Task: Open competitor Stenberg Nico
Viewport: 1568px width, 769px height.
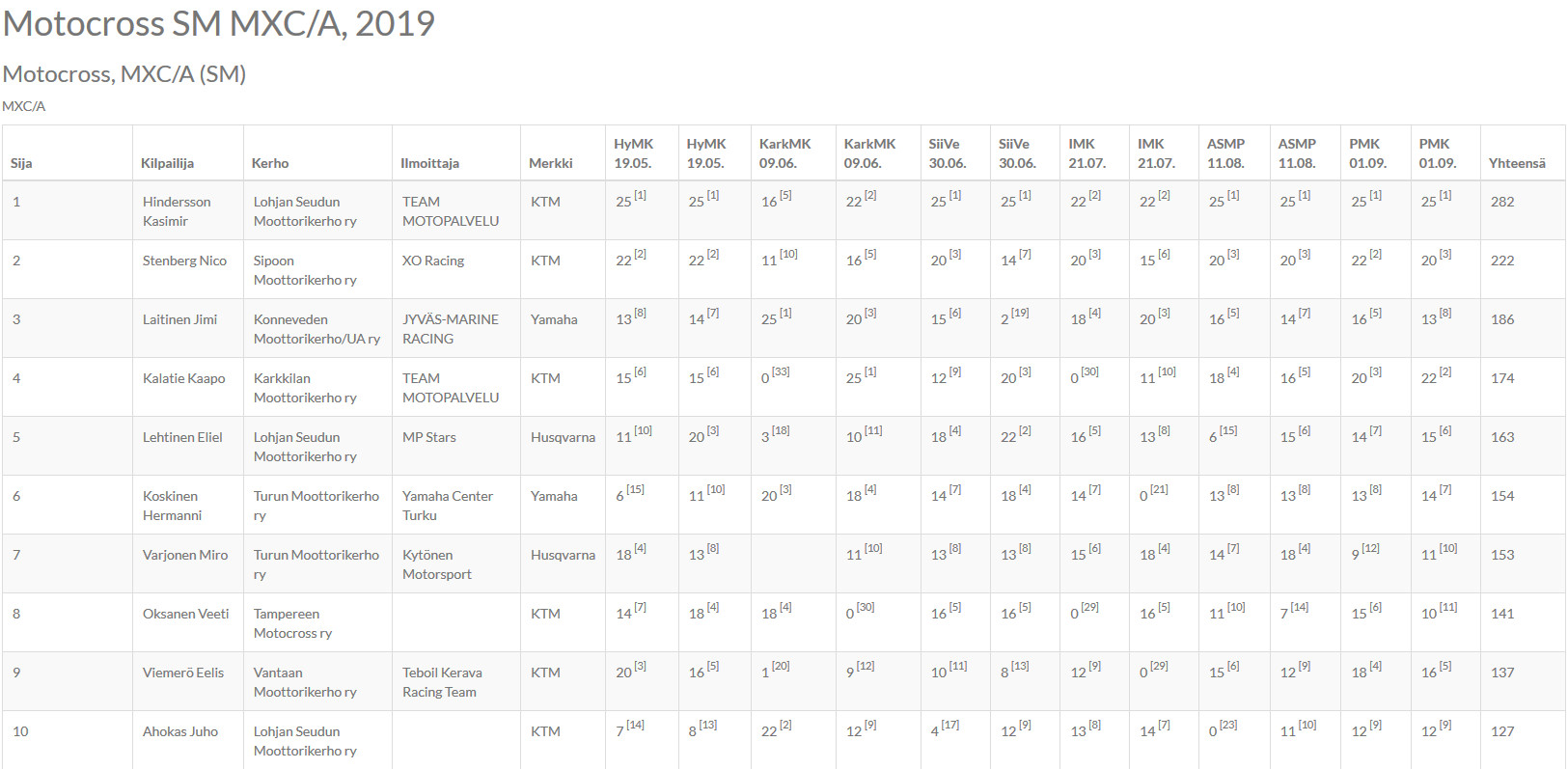Action: [x=184, y=261]
